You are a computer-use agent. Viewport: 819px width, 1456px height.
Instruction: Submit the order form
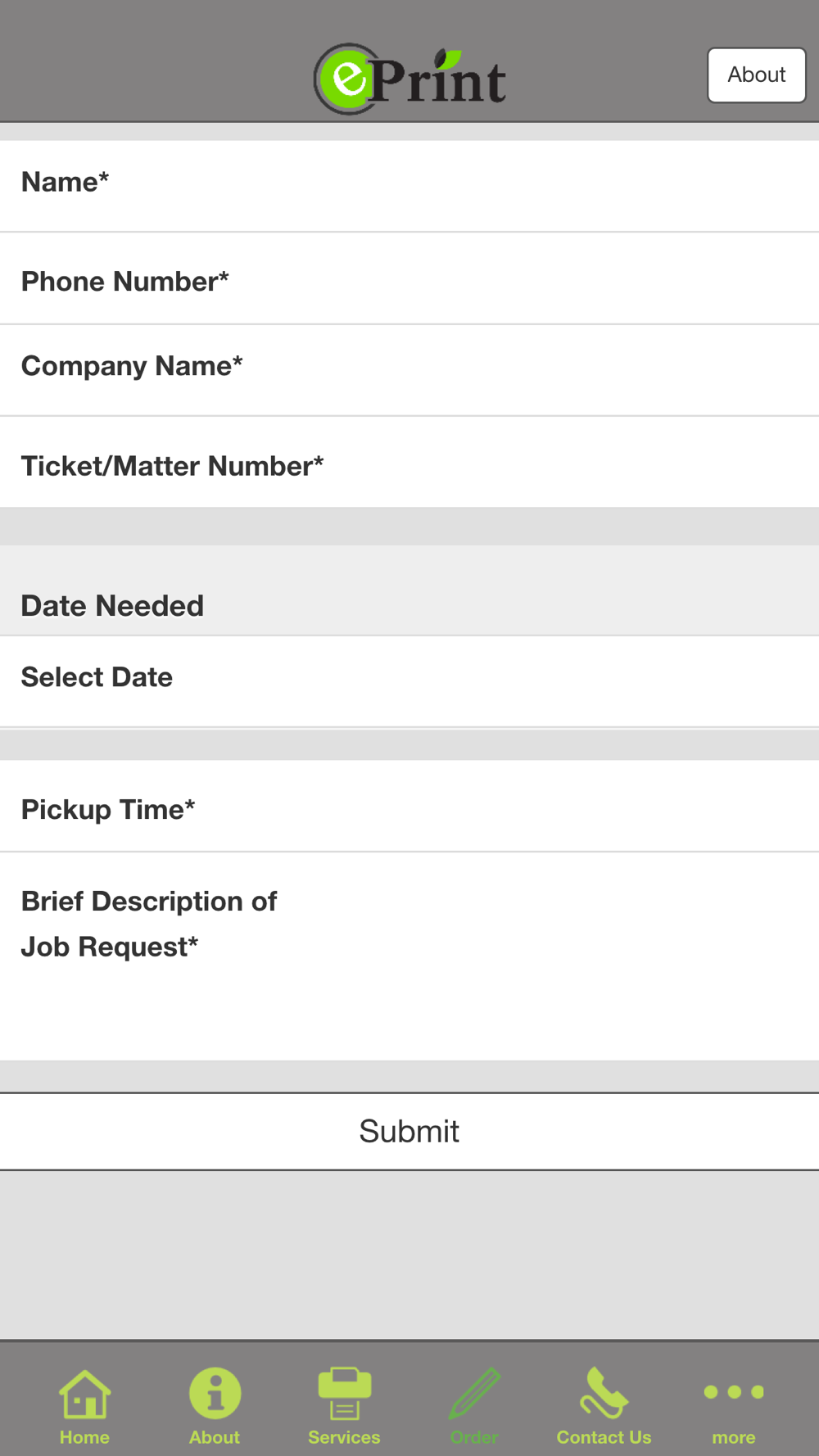[409, 1131]
